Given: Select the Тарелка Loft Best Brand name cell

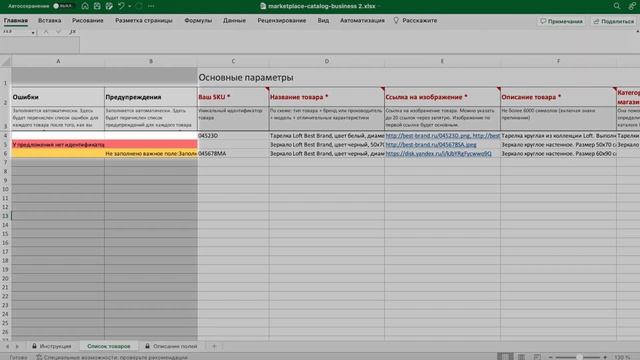Looking at the screenshot, I should (x=327, y=136).
